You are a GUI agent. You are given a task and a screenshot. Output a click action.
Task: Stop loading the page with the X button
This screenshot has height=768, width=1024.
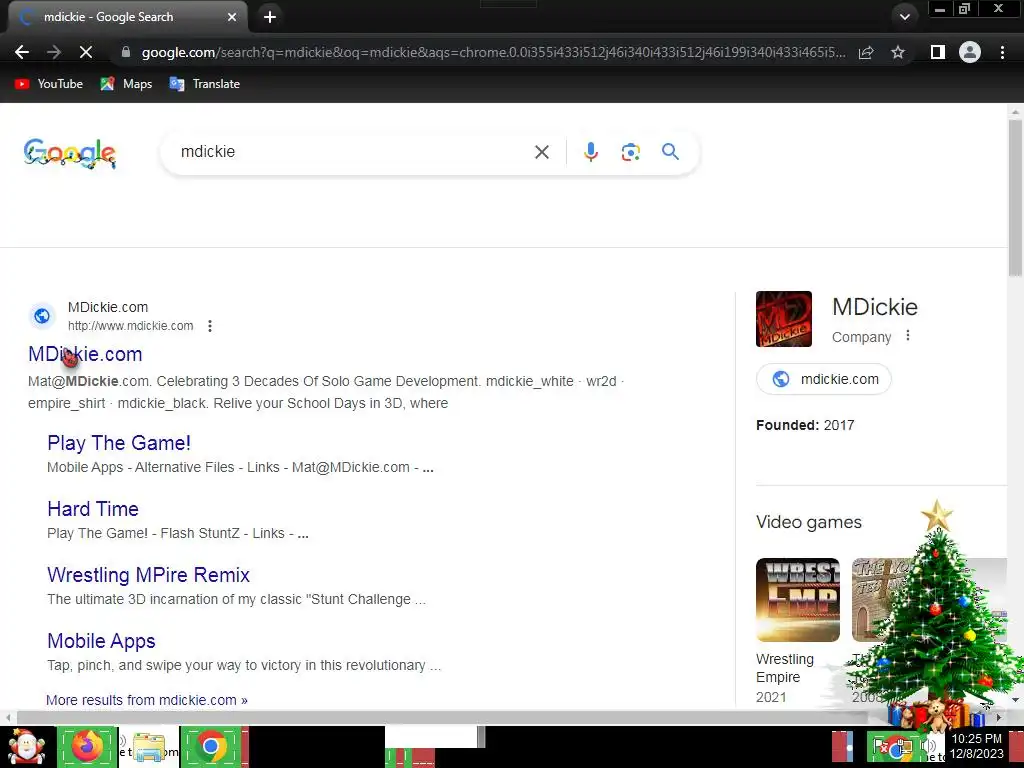coord(86,52)
